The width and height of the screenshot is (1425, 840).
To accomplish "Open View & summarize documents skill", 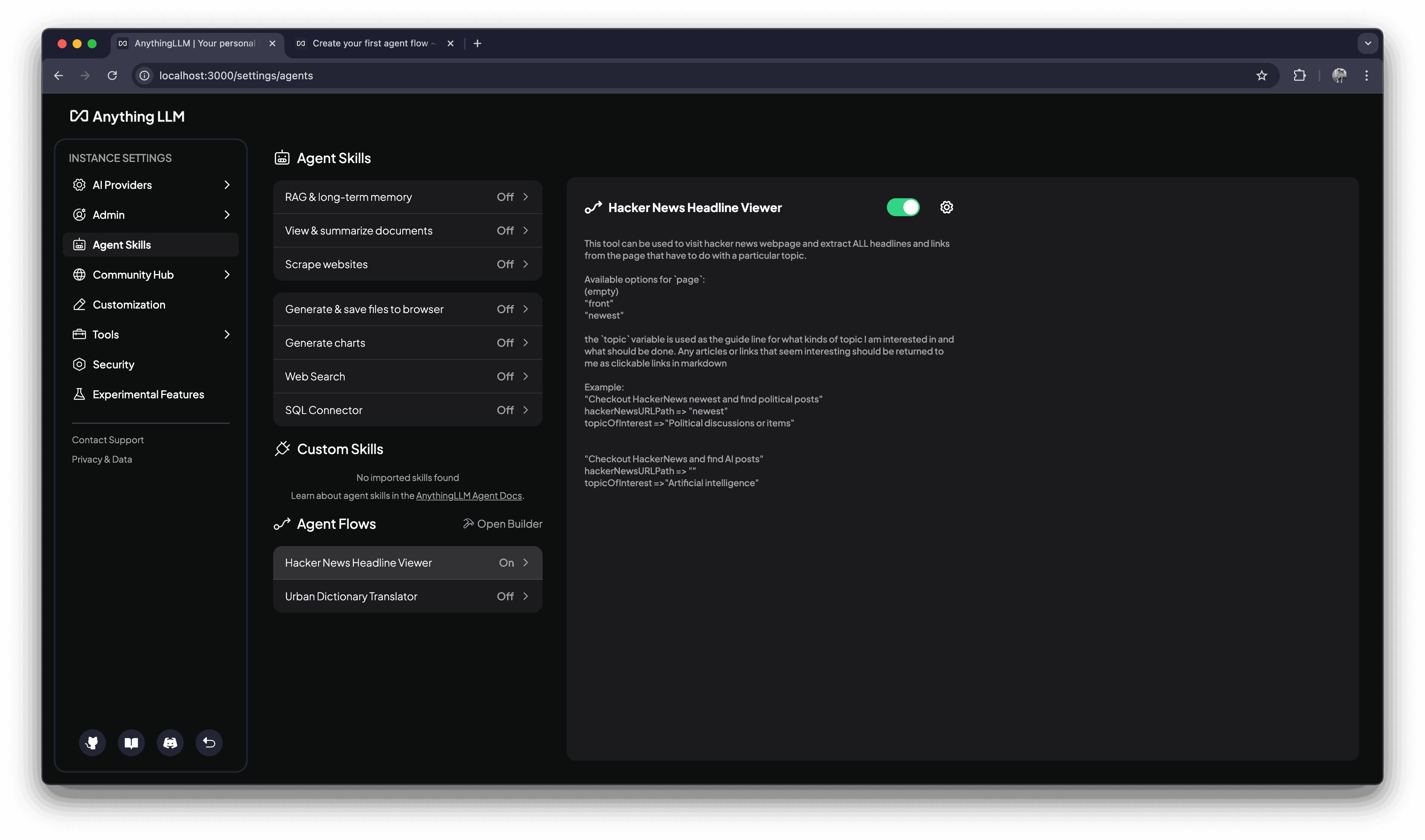I will click(407, 230).
